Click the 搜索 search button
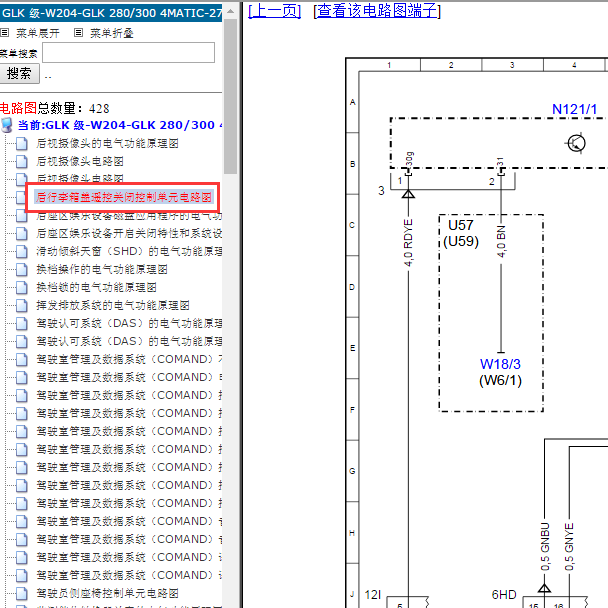Viewport: 608px width, 608px height. click(19, 73)
